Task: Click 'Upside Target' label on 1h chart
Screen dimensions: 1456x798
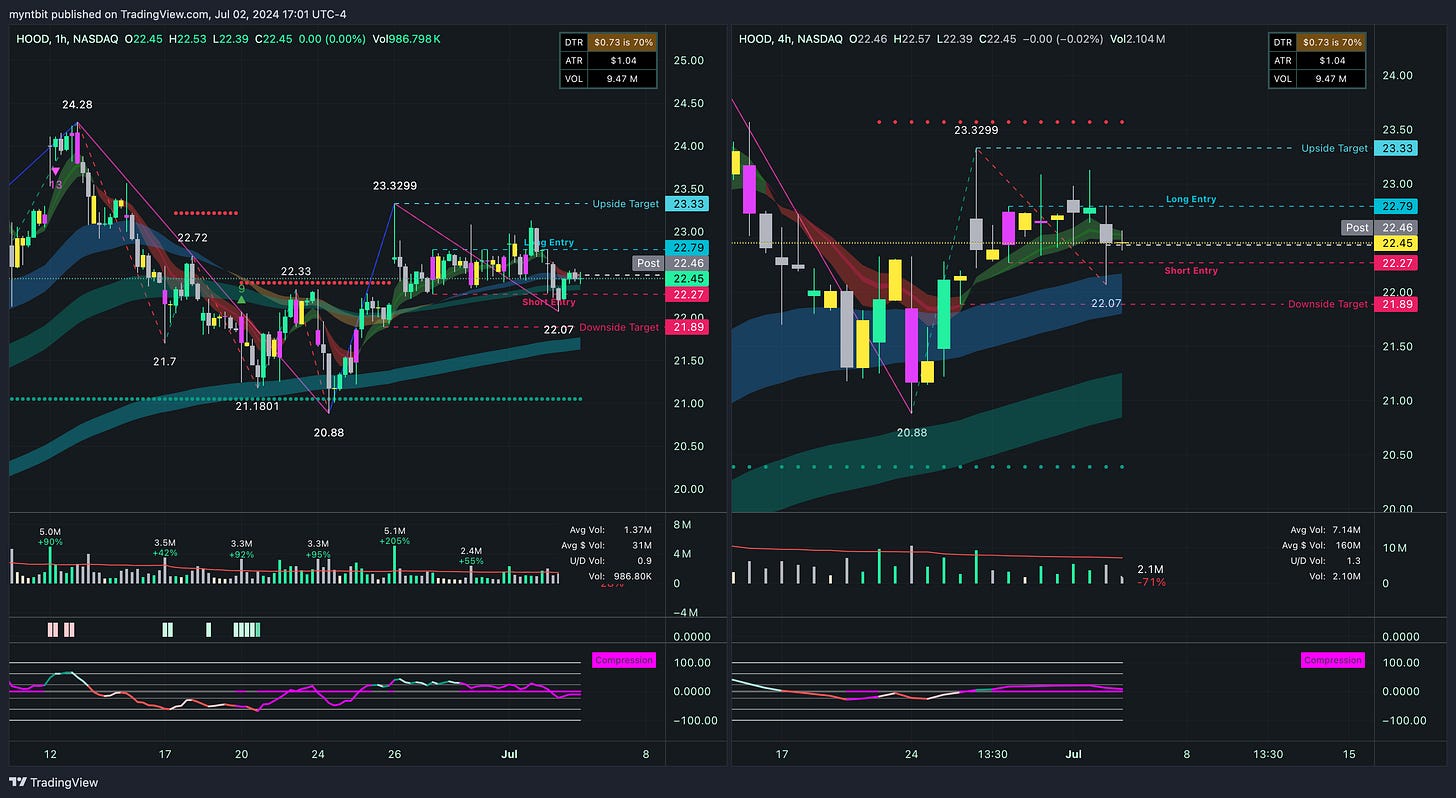Action: tap(625, 204)
